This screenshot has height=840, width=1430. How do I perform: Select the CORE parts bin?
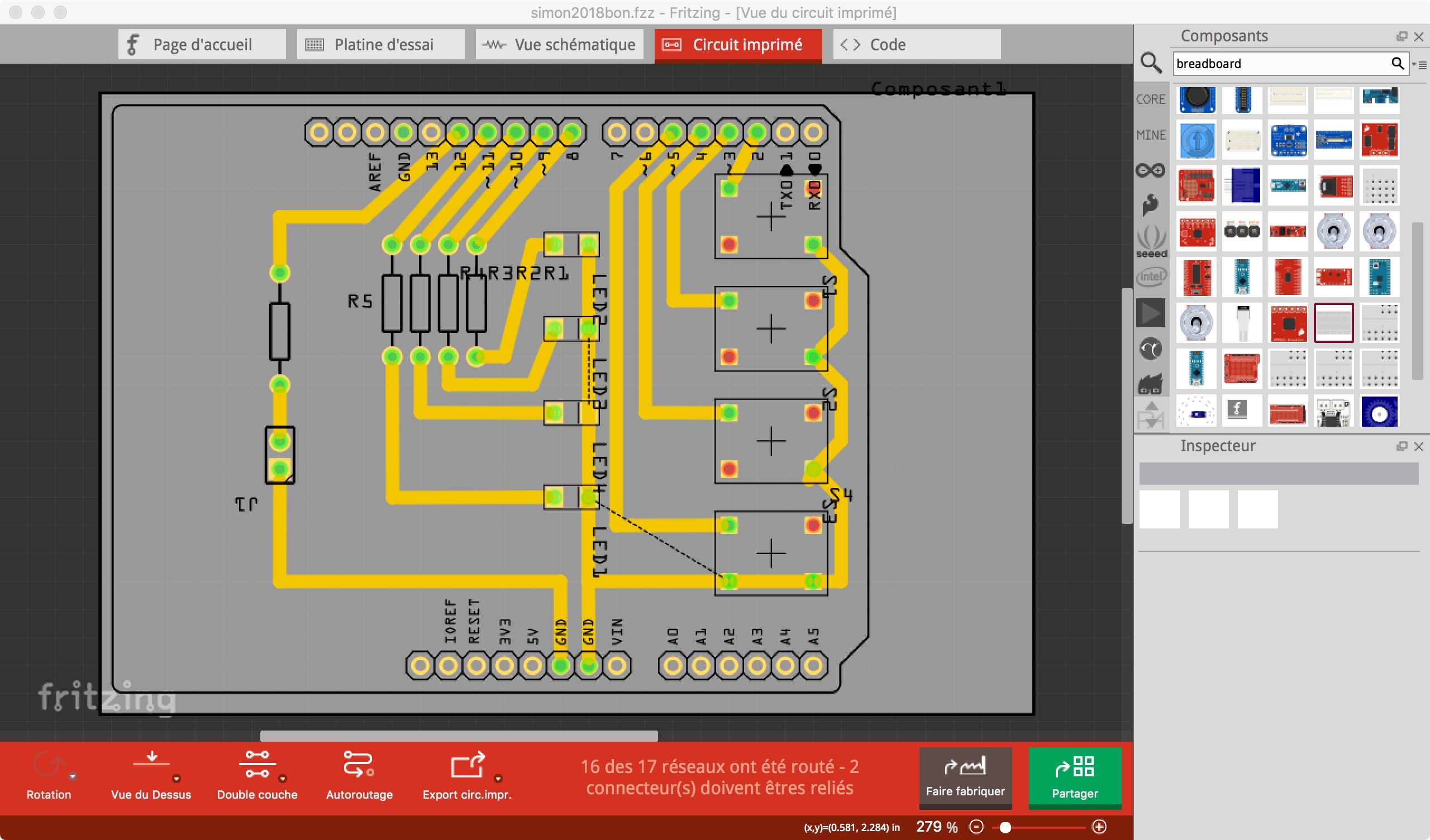point(1150,99)
